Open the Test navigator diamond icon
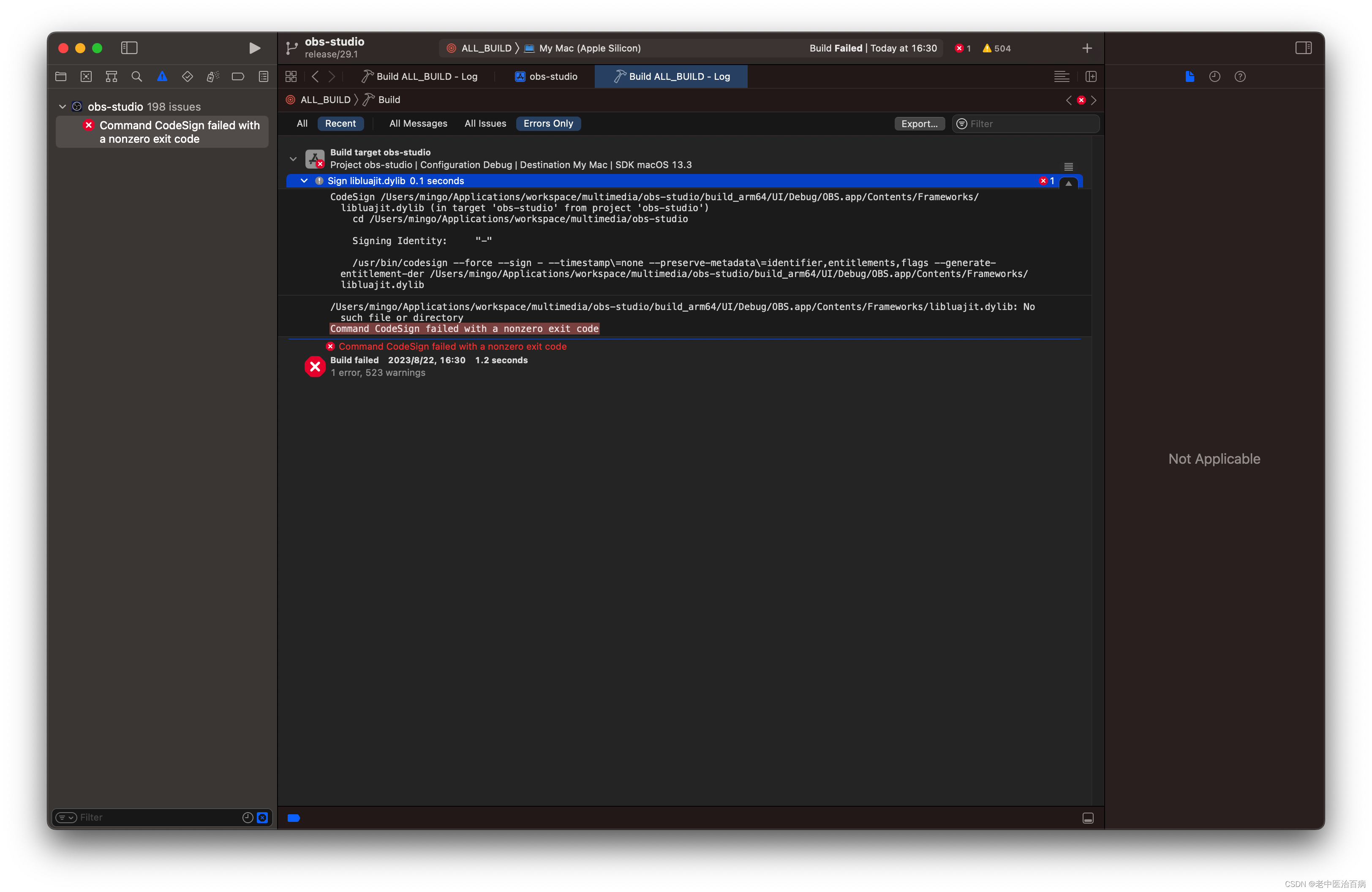 click(188, 76)
